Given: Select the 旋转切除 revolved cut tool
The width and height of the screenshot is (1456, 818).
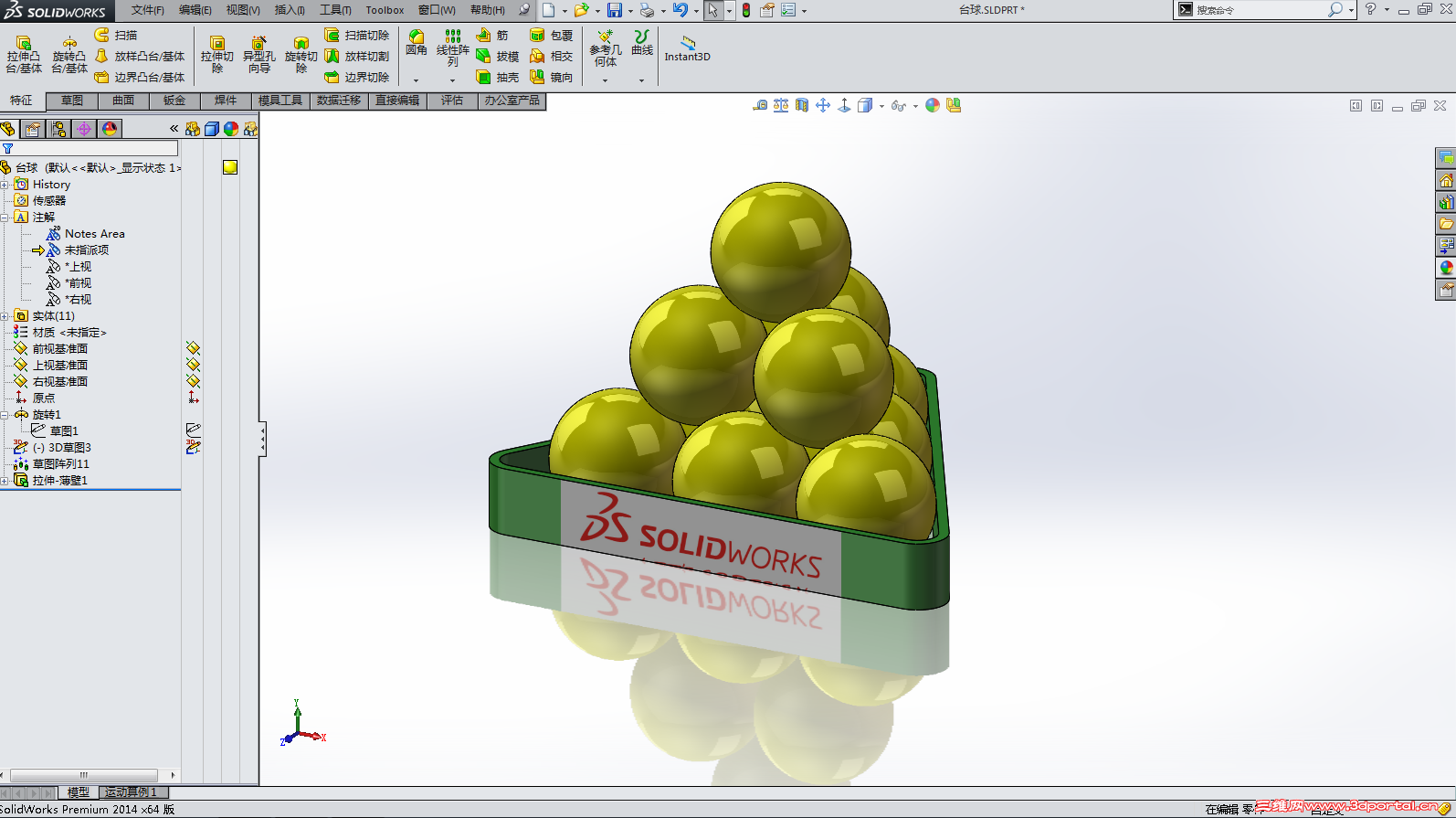Looking at the screenshot, I should 301,55.
